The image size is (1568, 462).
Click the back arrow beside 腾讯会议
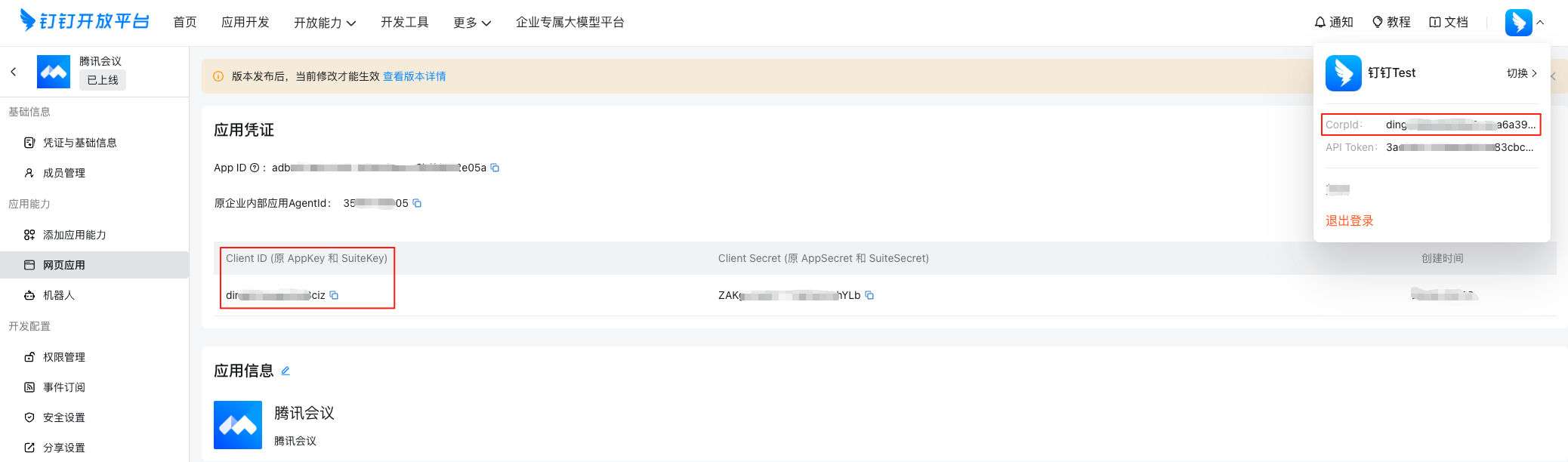[14, 72]
